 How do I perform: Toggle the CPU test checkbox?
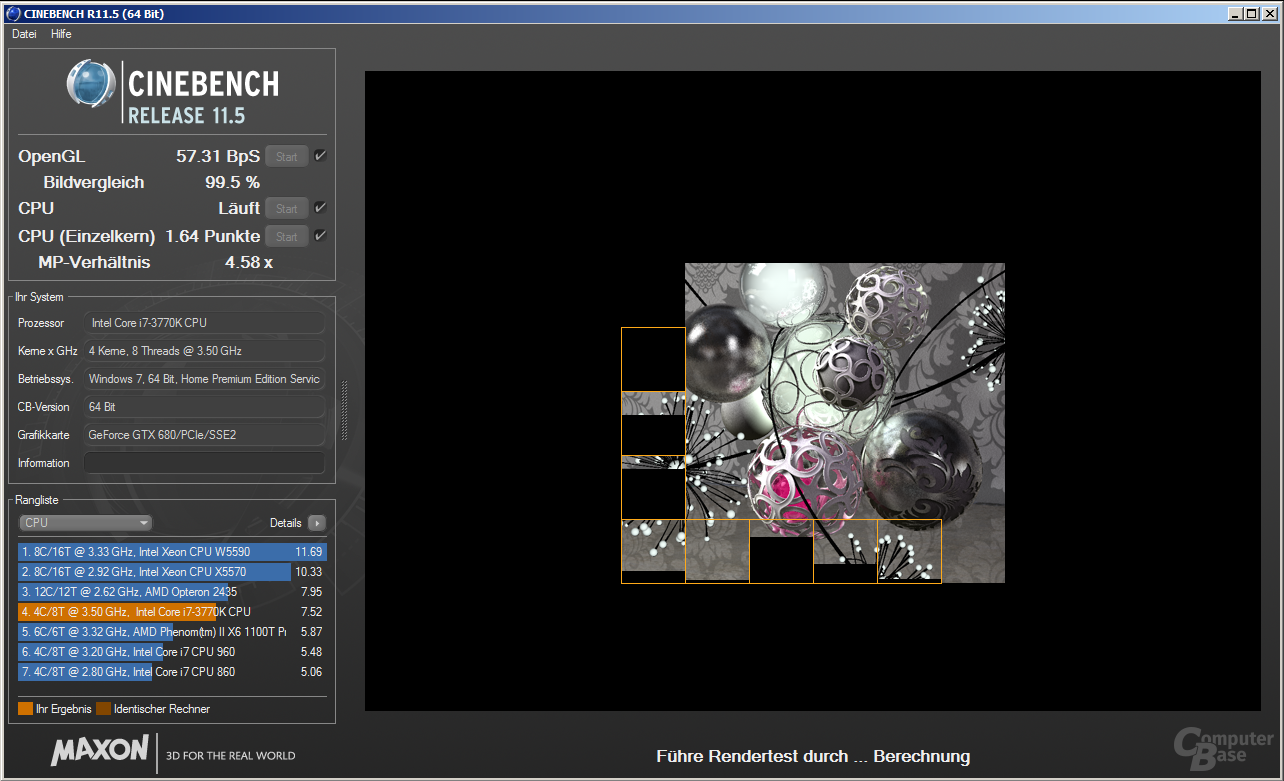(x=320, y=207)
